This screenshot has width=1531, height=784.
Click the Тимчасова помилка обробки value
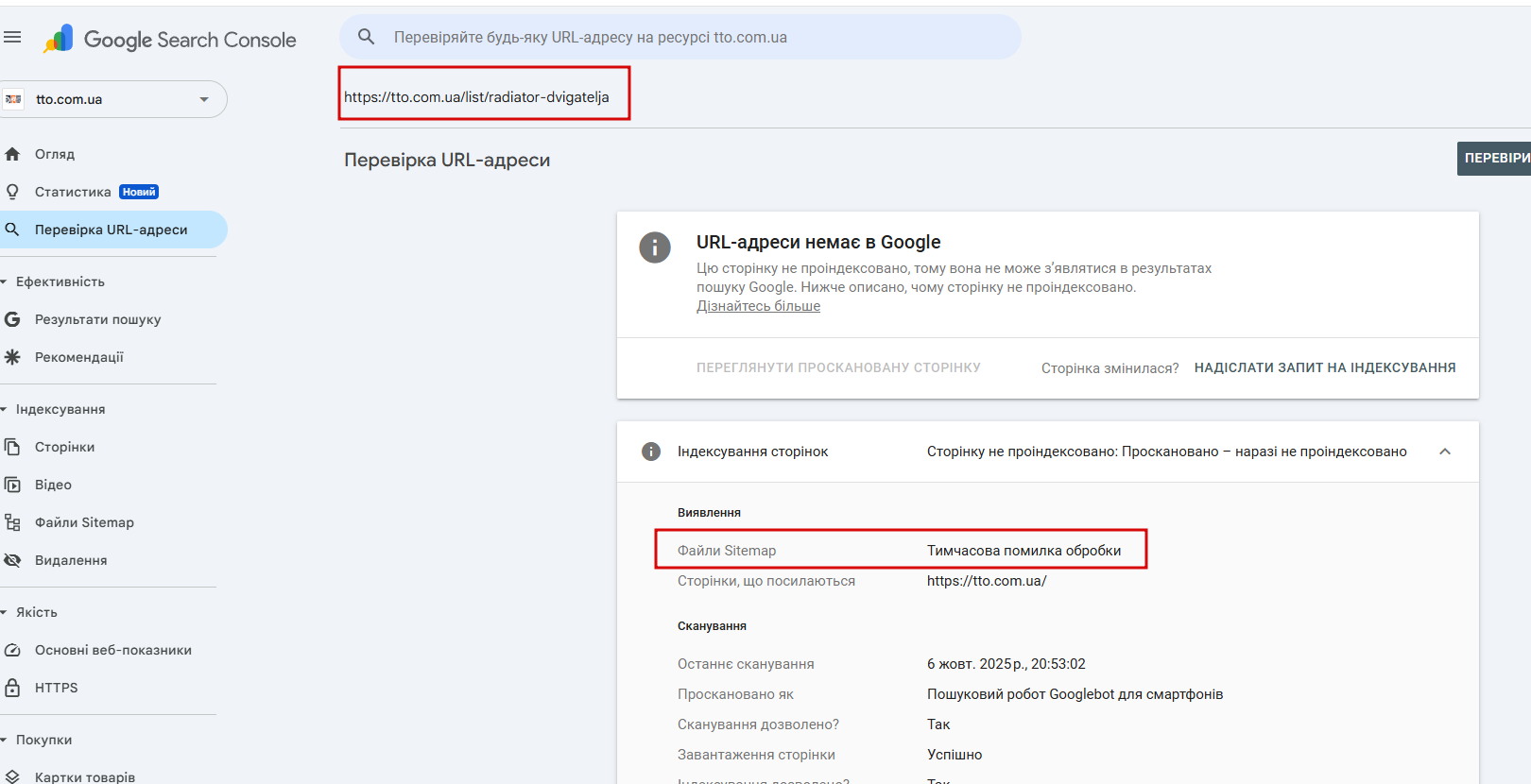click(x=1024, y=551)
